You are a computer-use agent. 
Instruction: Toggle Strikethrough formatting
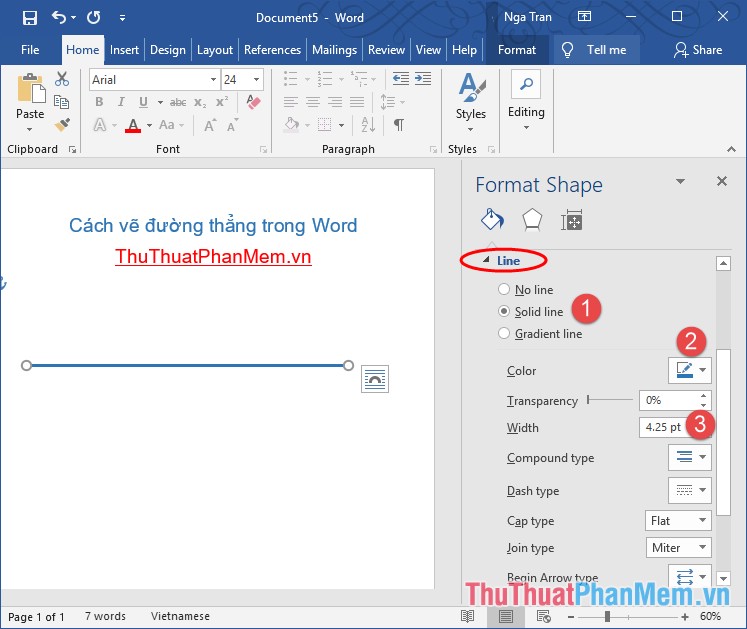point(178,102)
